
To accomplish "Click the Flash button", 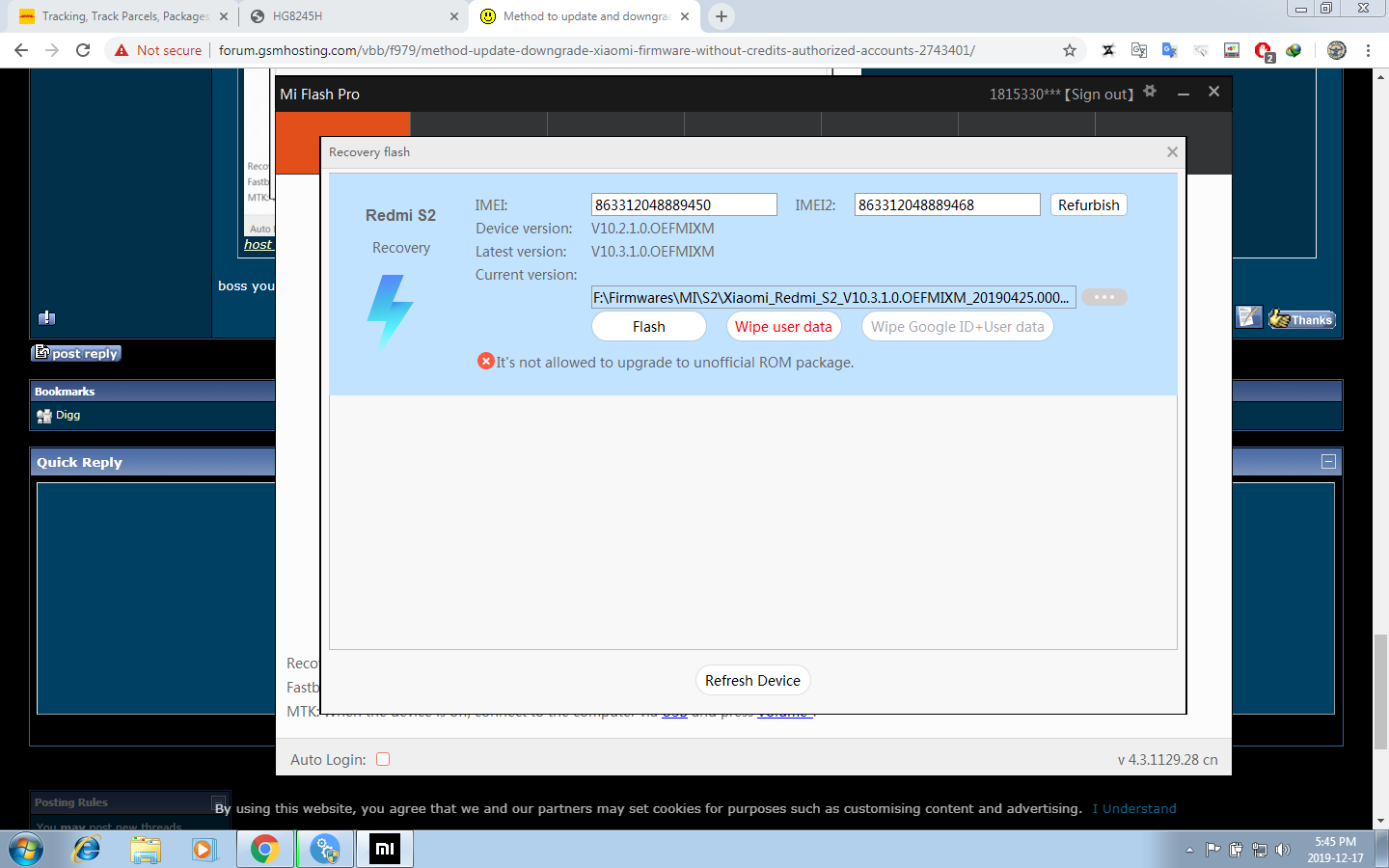I will [x=649, y=327].
